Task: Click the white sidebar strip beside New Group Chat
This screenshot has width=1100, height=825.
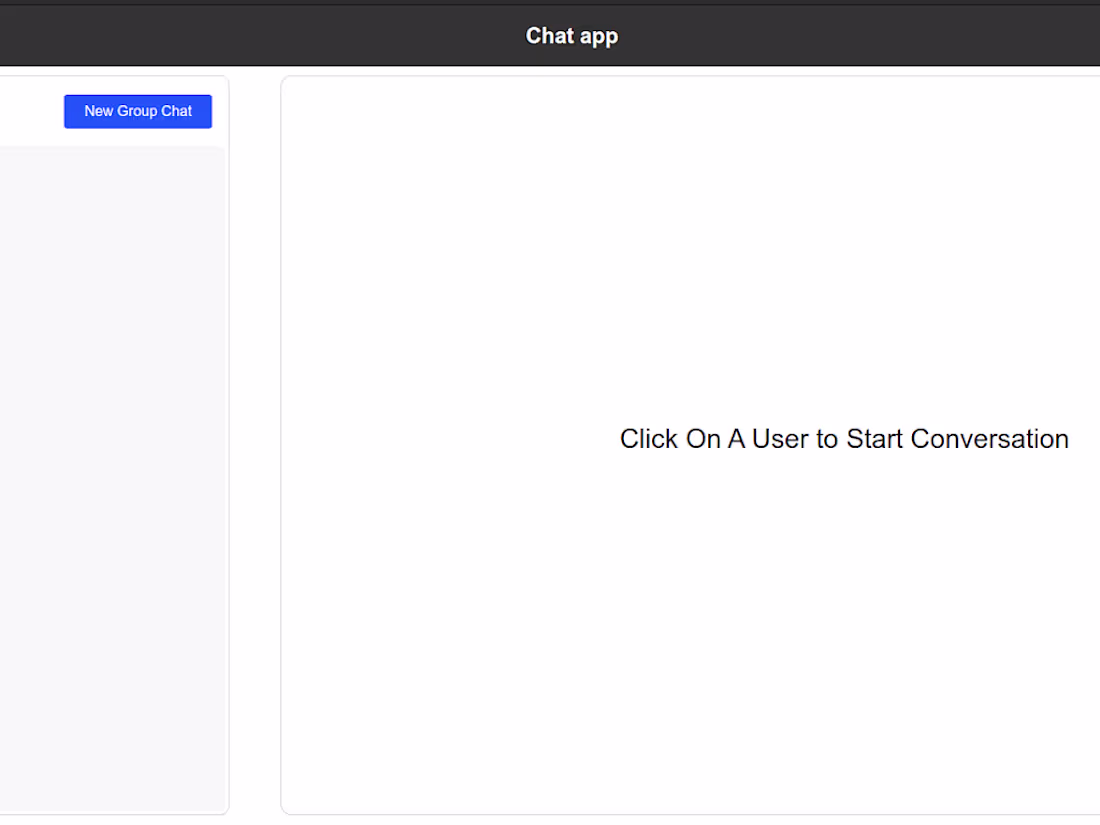Action: pos(30,111)
